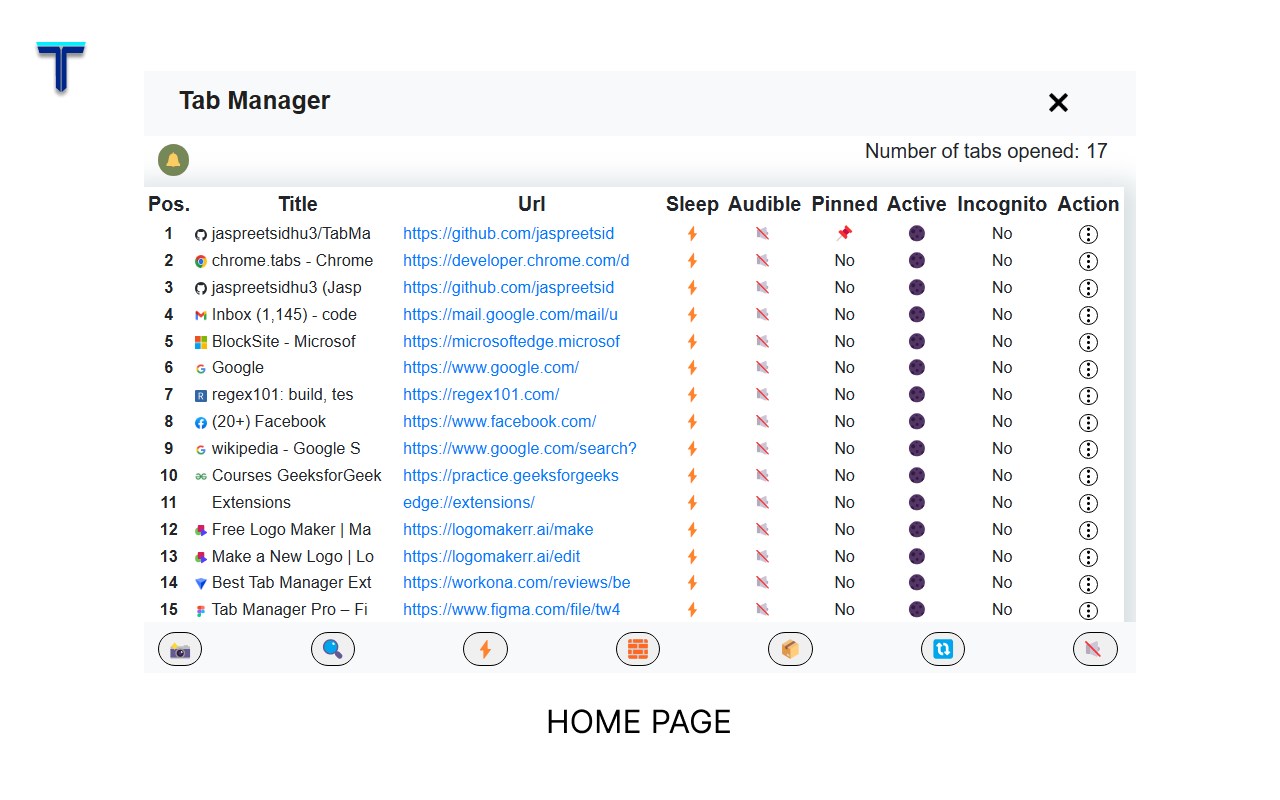Open action menu for Tab Manager Pro row
This screenshot has width=1280, height=800.
(1088, 611)
